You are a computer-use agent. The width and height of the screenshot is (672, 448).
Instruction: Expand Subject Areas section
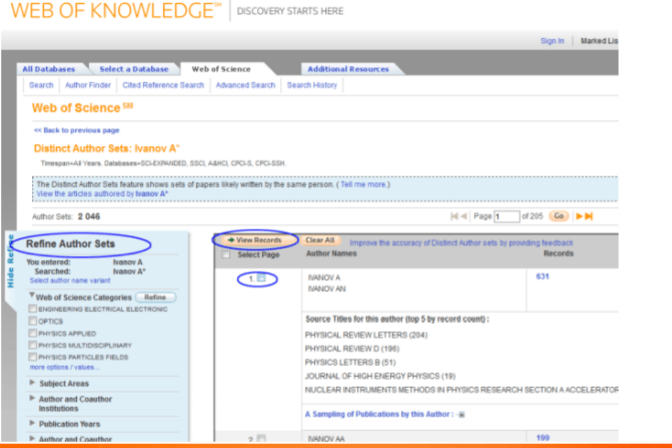[x=32, y=382]
